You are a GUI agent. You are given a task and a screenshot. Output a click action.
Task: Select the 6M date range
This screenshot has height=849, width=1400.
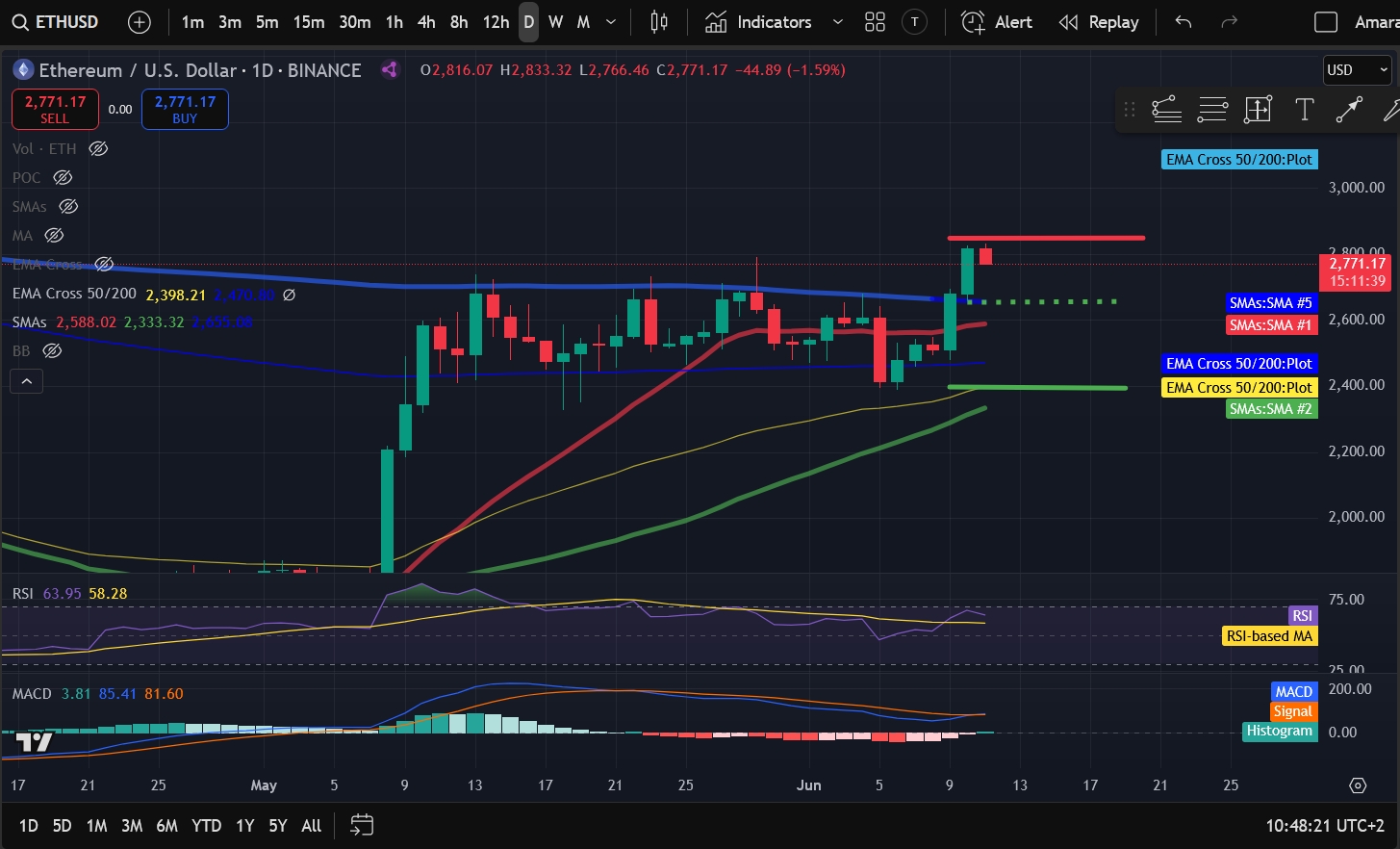point(166,825)
